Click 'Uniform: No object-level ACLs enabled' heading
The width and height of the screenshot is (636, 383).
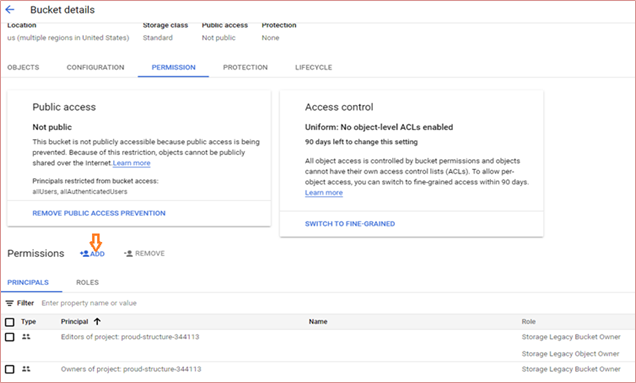point(379,127)
